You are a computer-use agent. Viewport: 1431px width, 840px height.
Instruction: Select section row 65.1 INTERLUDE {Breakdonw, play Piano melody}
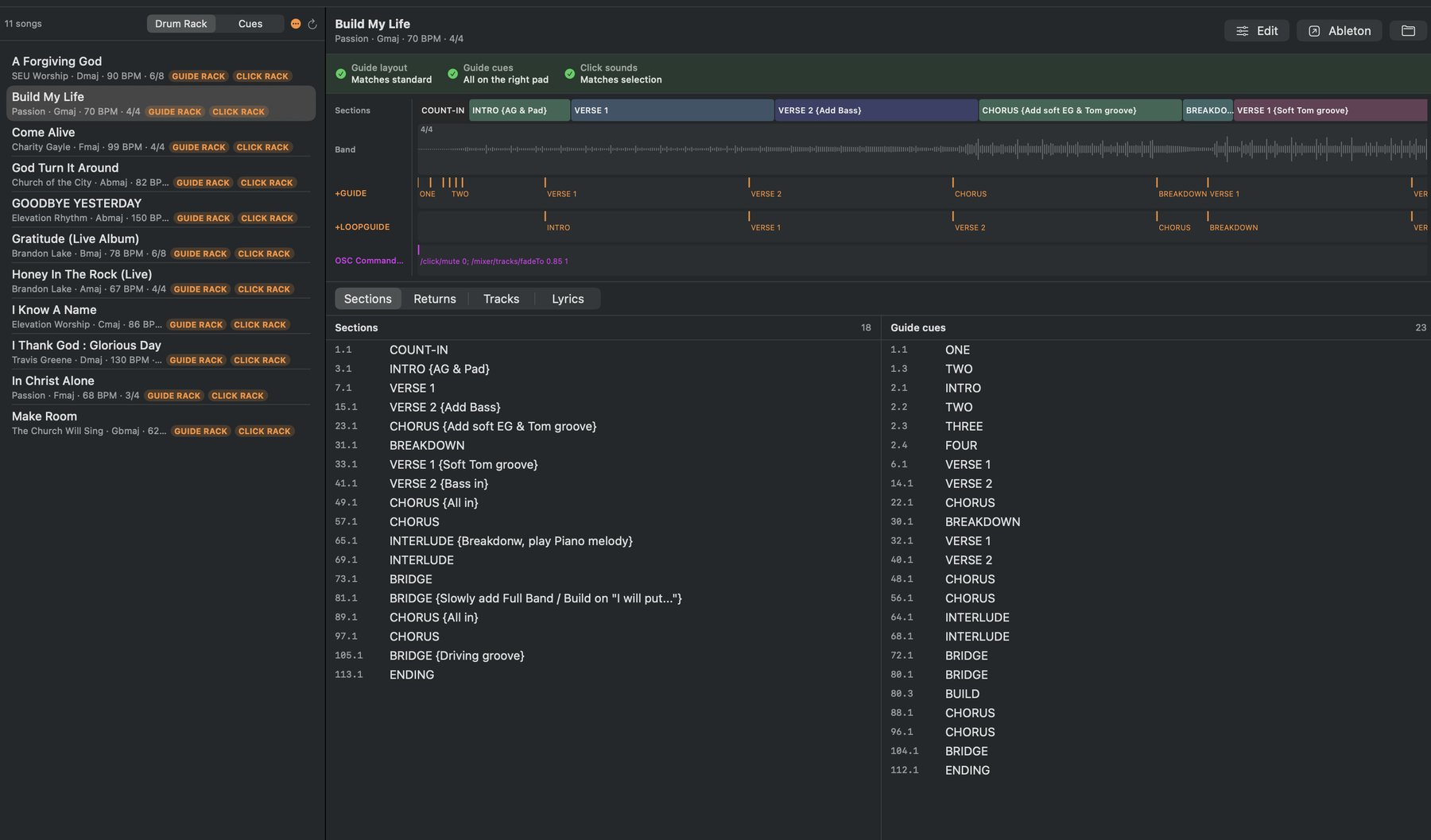(x=603, y=541)
